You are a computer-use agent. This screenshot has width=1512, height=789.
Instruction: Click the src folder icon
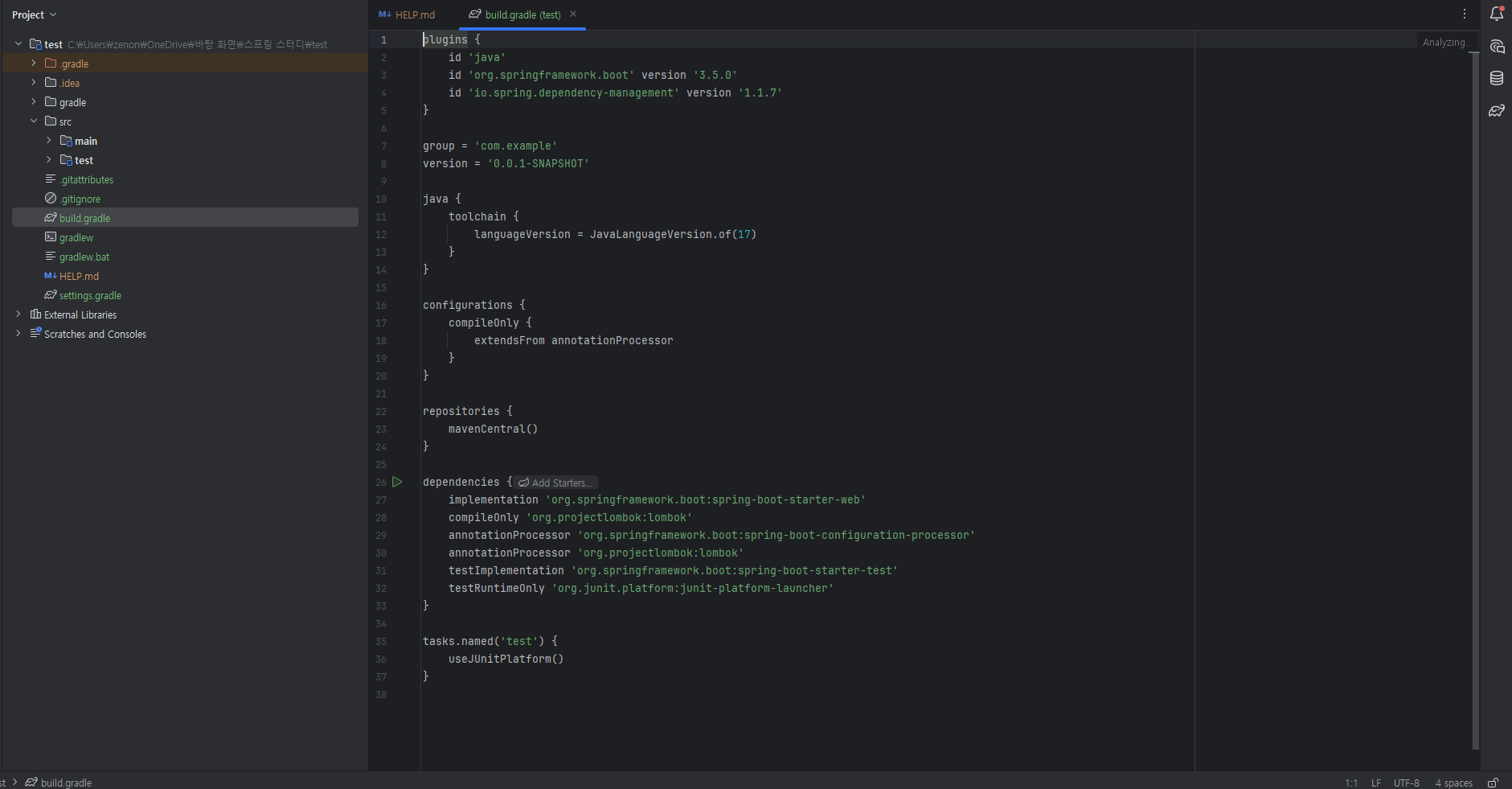(51, 121)
